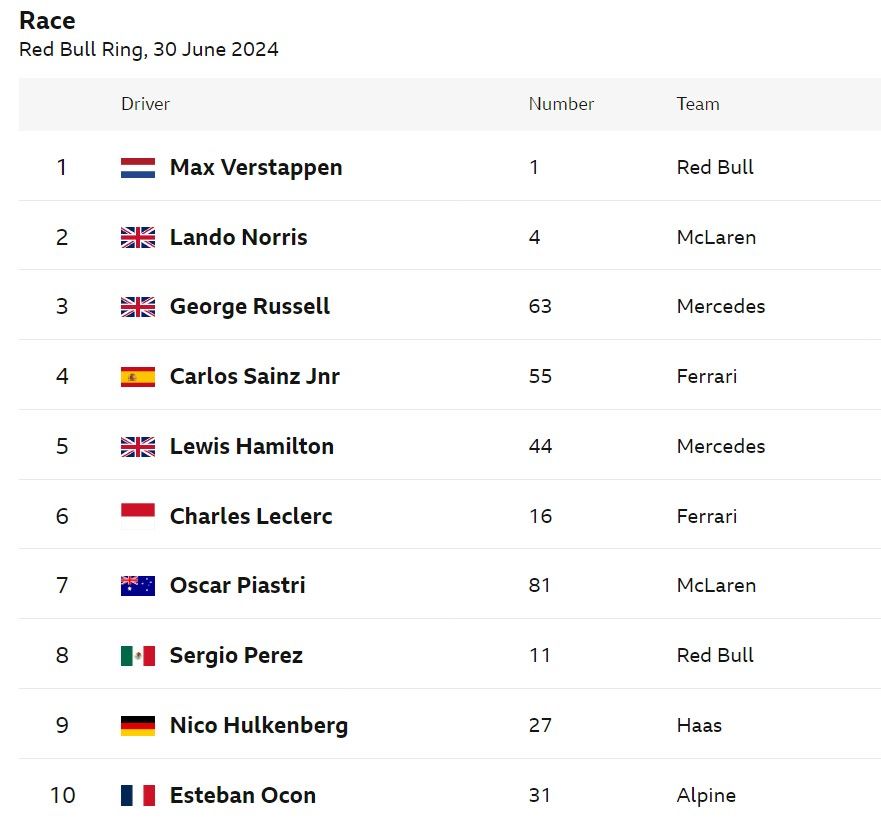Click Alpine team in Ocon row
Viewport: 881px width, 821px height.
[706, 796]
